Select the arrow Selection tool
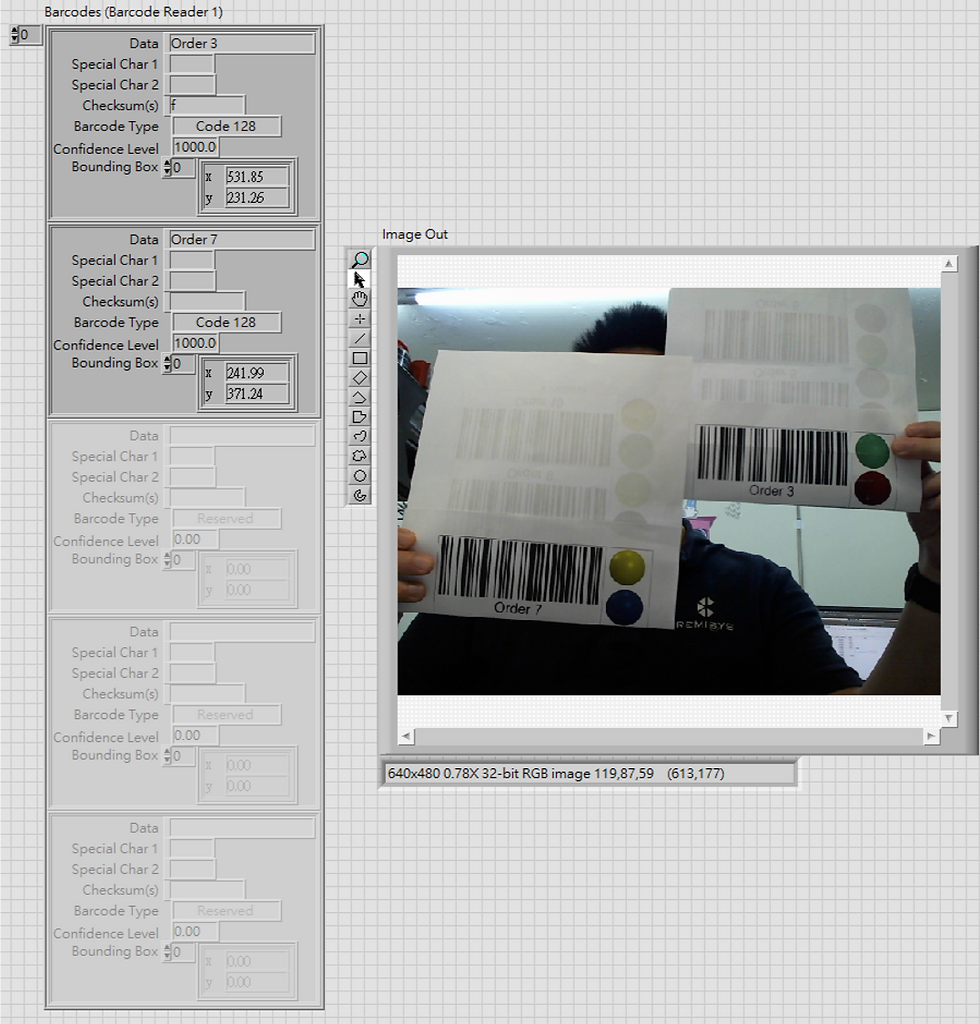Viewport: 980px width, 1024px height. coord(360,280)
